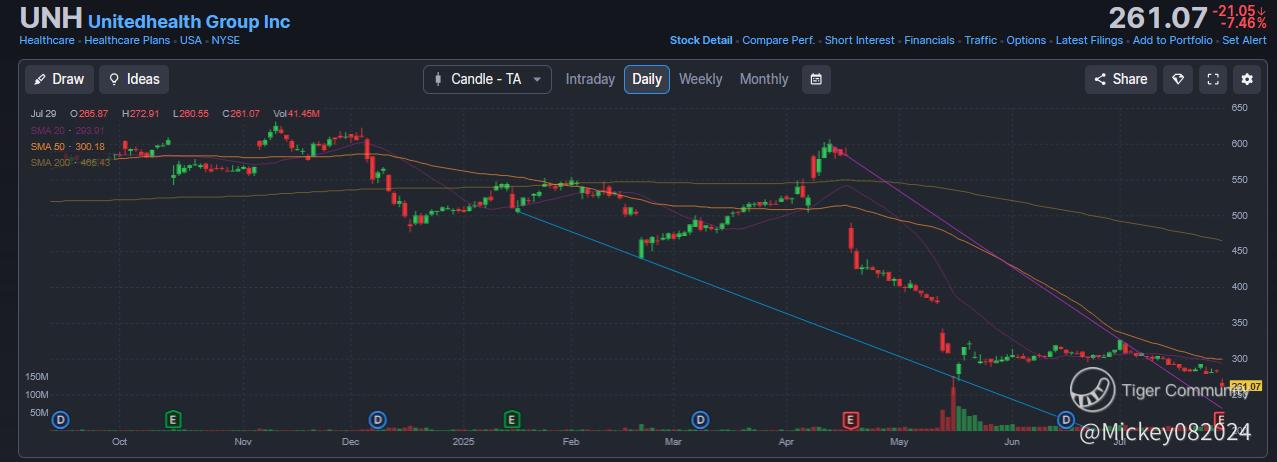This screenshot has width=1277, height=462.
Task: Click Add to Portfolio link
Action: coord(1172,41)
